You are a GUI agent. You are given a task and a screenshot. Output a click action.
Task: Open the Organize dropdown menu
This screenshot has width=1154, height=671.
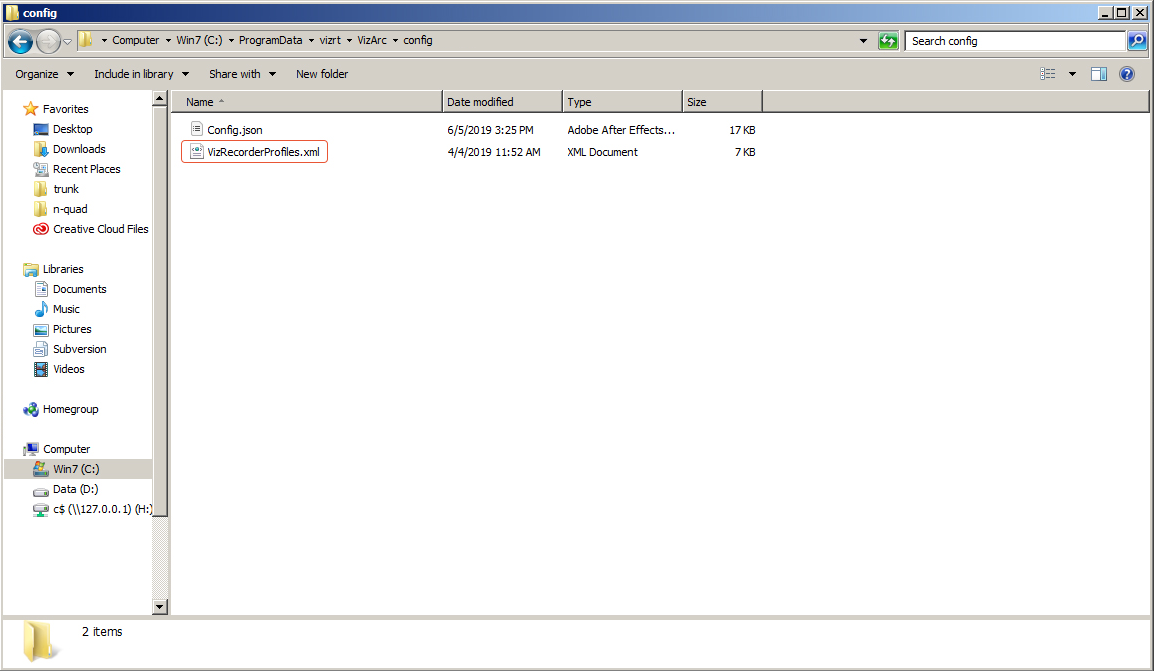[44, 74]
